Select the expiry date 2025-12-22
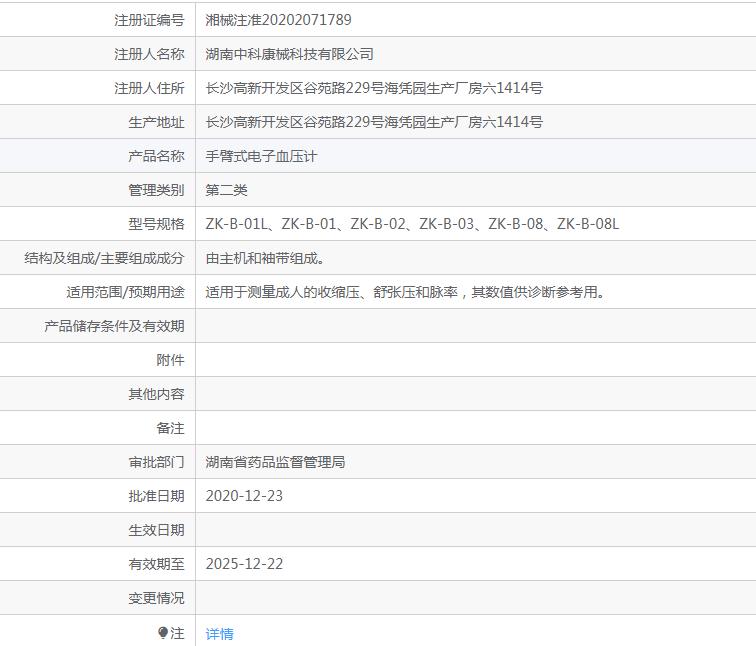Image resolution: width=756 pixels, height=646 pixels. coord(244,564)
